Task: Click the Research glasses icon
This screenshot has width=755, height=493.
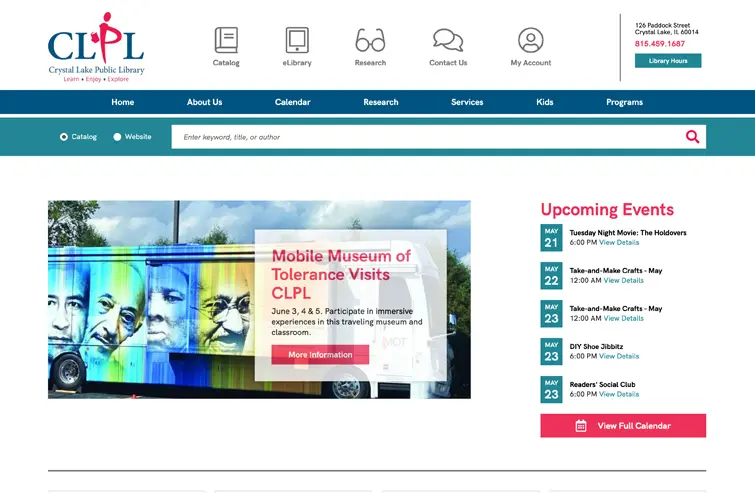Action: 370,40
